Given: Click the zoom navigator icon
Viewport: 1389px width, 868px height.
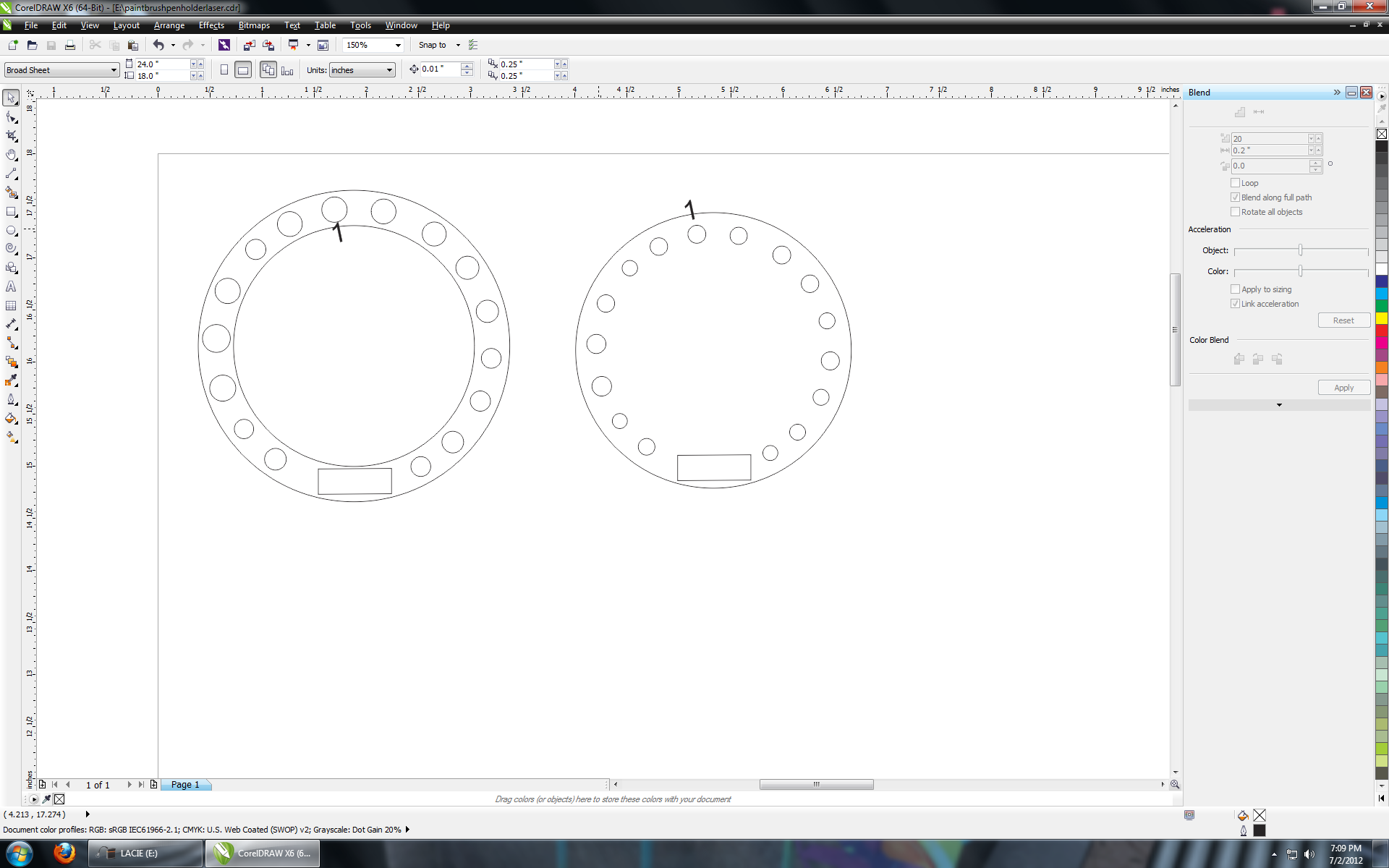Looking at the screenshot, I should [x=1175, y=784].
